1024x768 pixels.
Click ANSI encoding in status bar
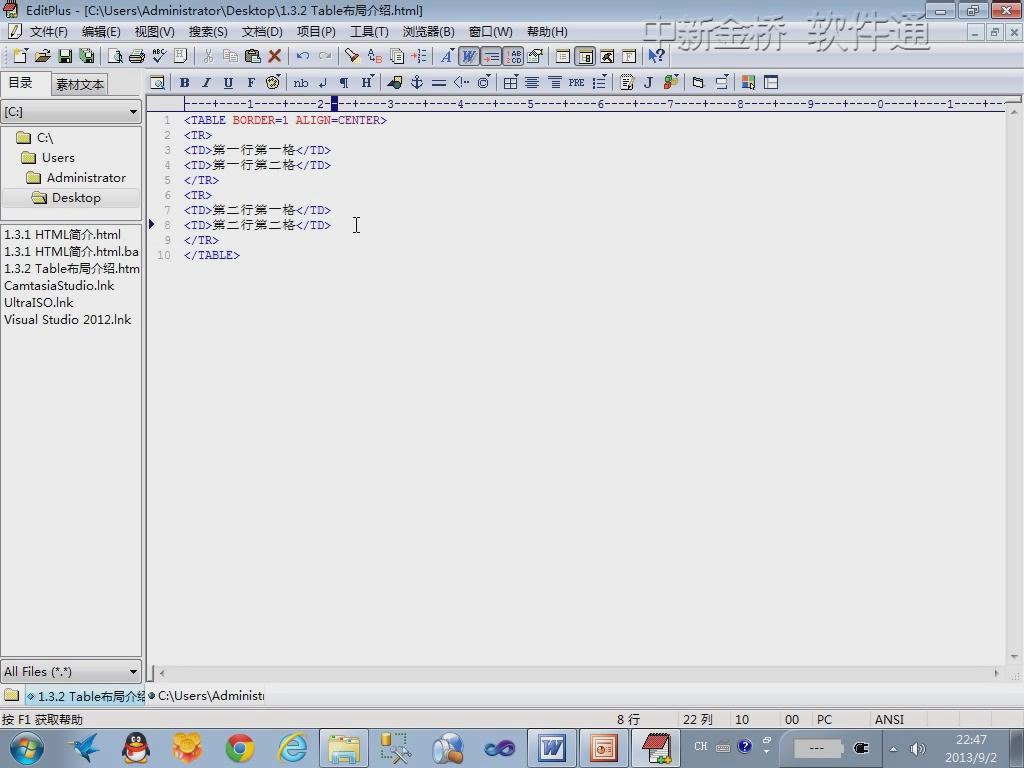tap(889, 720)
